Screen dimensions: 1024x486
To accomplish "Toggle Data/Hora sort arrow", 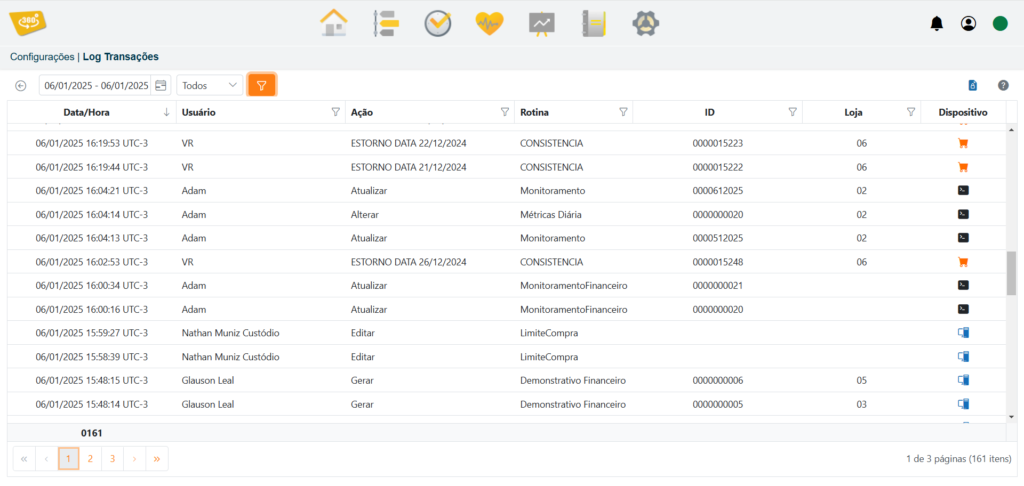I will (167, 112).
